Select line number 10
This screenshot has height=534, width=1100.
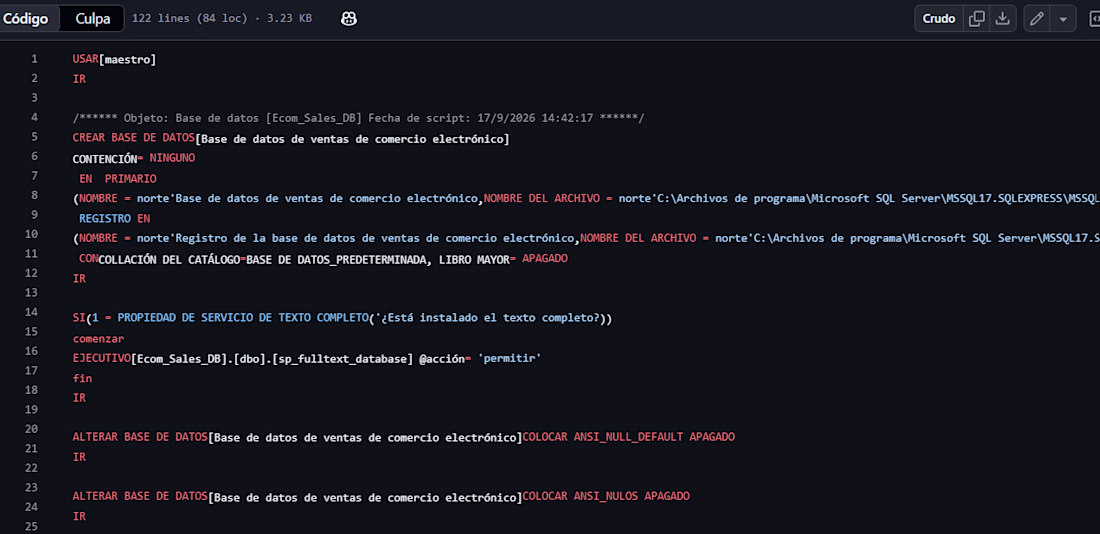34,236
